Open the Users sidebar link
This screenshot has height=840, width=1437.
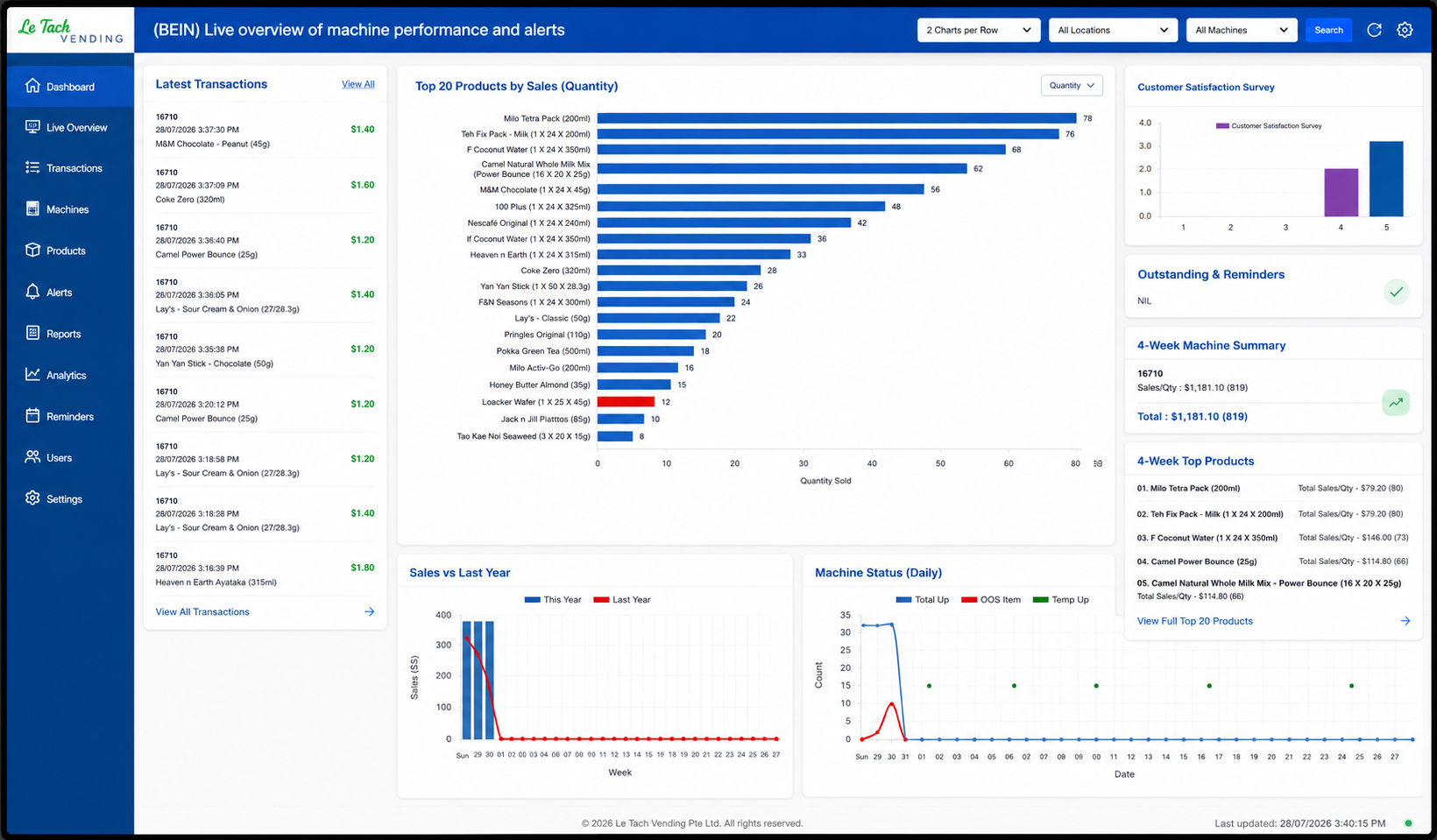(70, 457)
